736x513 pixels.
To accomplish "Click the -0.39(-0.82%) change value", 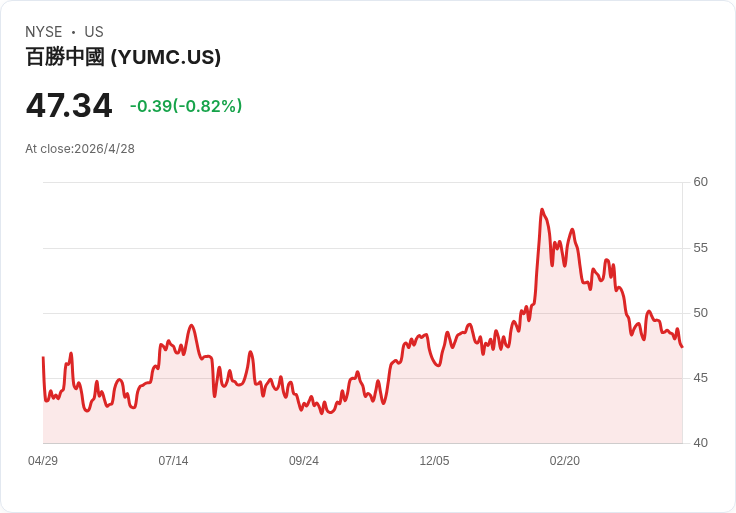I will [186, 106].
